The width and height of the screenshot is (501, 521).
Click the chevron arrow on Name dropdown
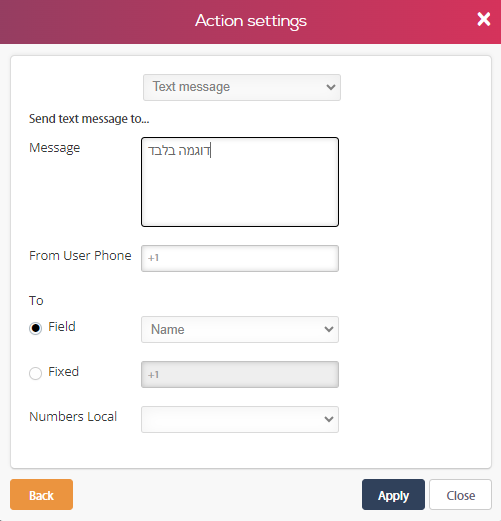pyautogui.click(x=329, y=329)
